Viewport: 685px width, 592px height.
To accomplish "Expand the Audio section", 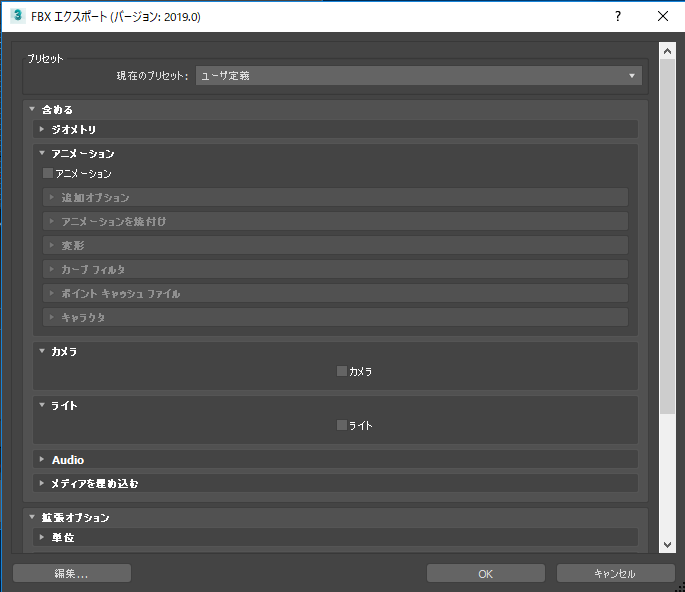I will click(336, 460).
